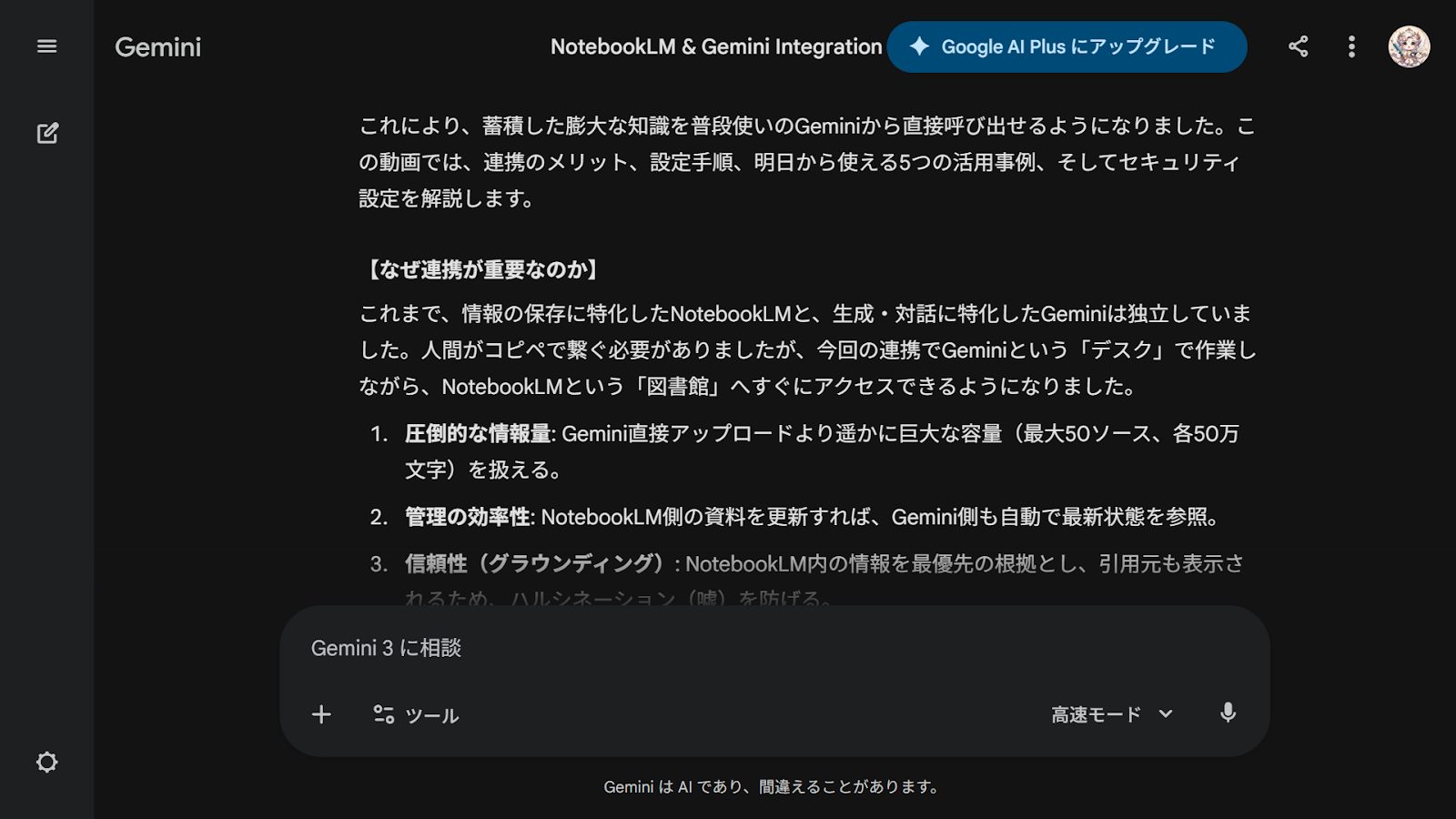Click the Gemini logo text
1456x819 pixels.
point(157,47)
